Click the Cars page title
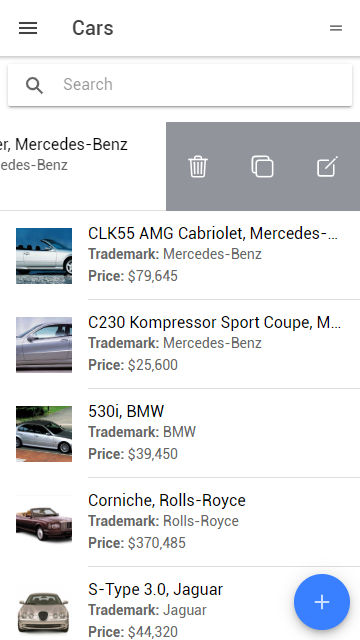Screen dimensions: 360x640 point(93,28)
